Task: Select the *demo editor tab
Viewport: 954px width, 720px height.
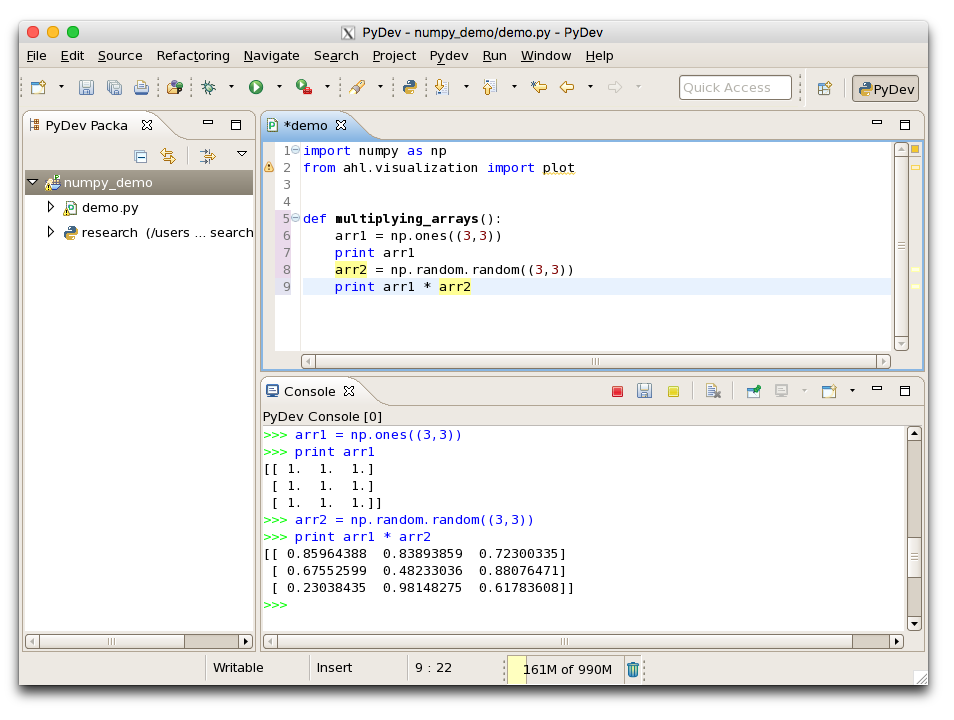Action: point(305,125)
